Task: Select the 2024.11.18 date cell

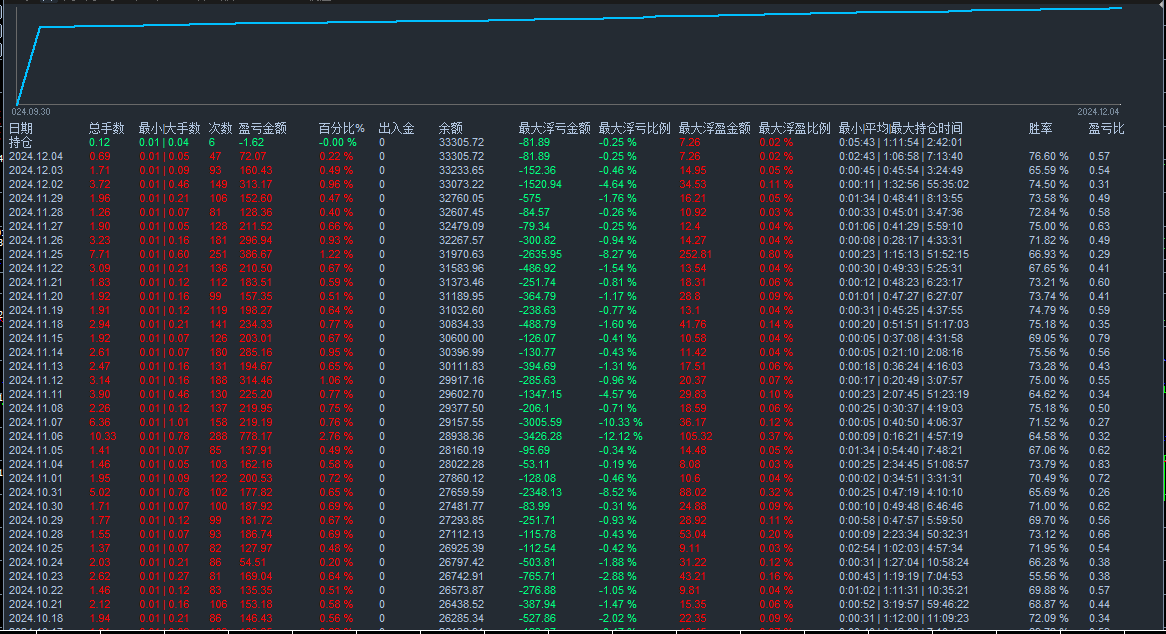Action: (36, 324)
